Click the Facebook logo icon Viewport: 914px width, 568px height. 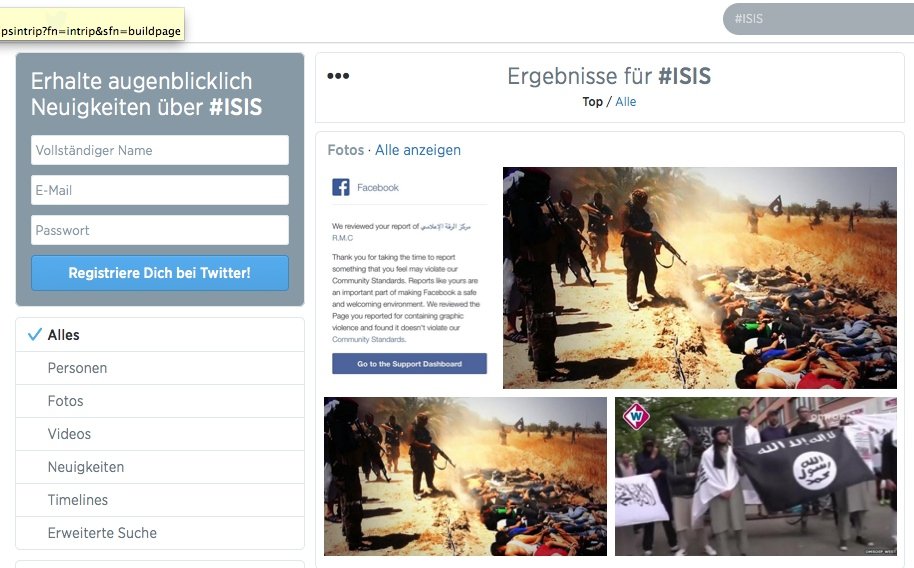tap(341, 187)
